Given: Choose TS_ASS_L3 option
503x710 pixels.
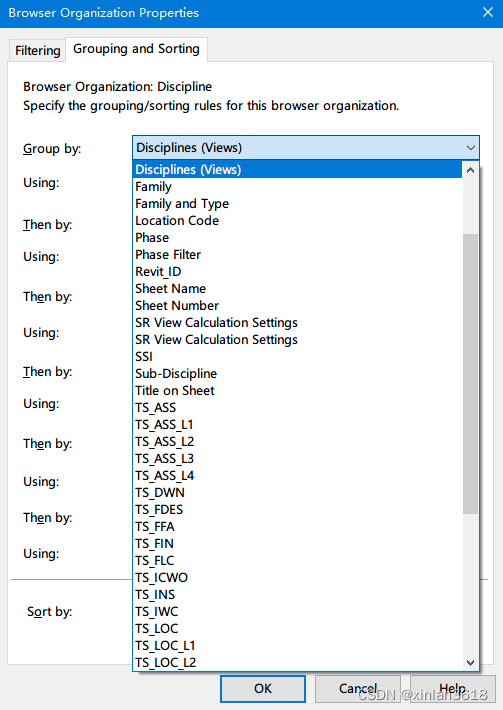Looking at the screenshot, I should pos(297,459).
